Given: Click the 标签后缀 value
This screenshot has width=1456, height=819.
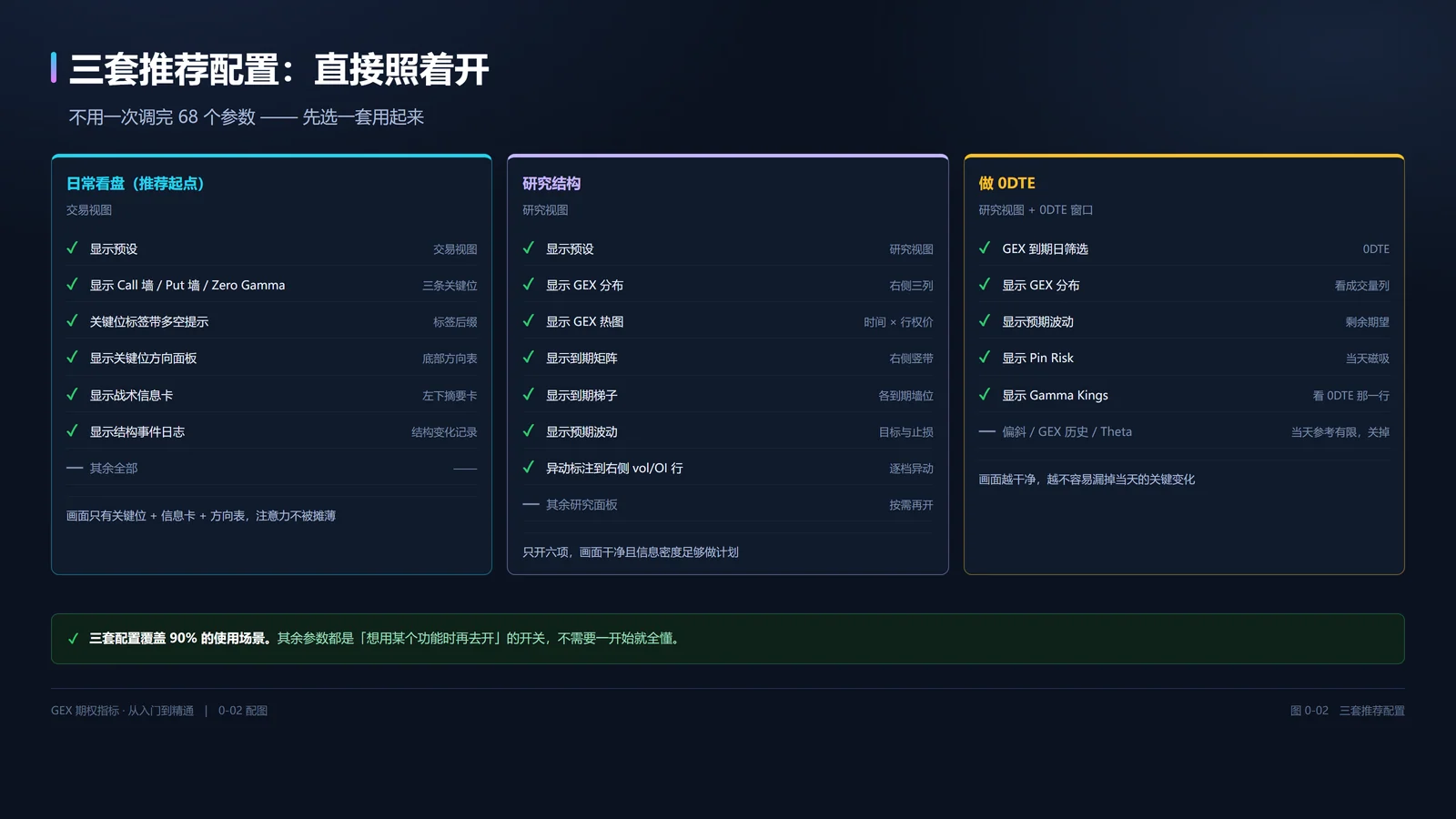Looking at the screenshot, I should 455,322.
